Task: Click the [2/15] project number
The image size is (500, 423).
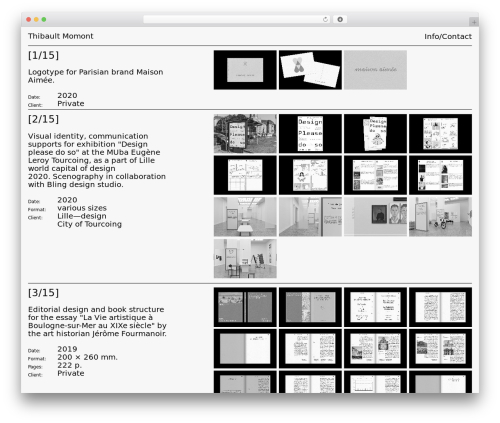Action: (x=43, y=119)
